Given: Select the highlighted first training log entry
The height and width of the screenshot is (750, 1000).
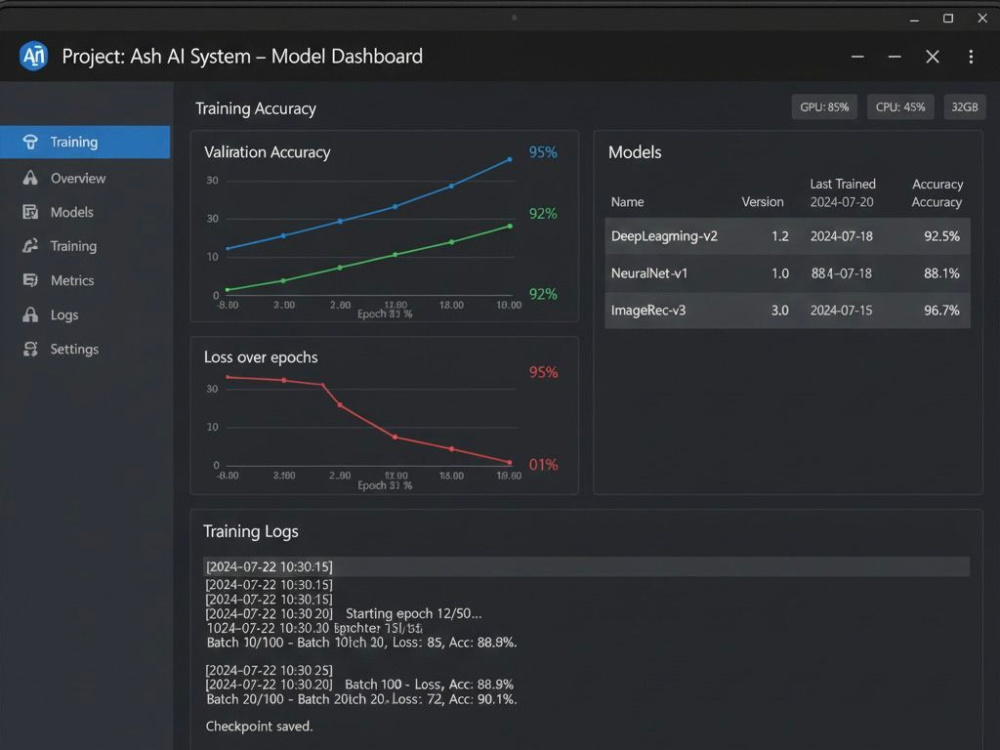Looking at the screenshot, I should [587, 566].
